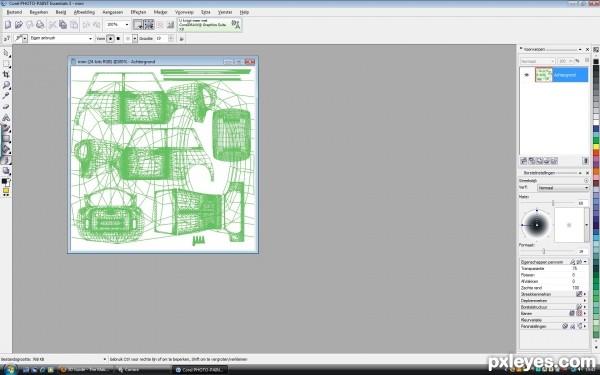600x375 pixels.
Task: Expand the Kleurvariatie section arrow
Action: tap(585, 320)
